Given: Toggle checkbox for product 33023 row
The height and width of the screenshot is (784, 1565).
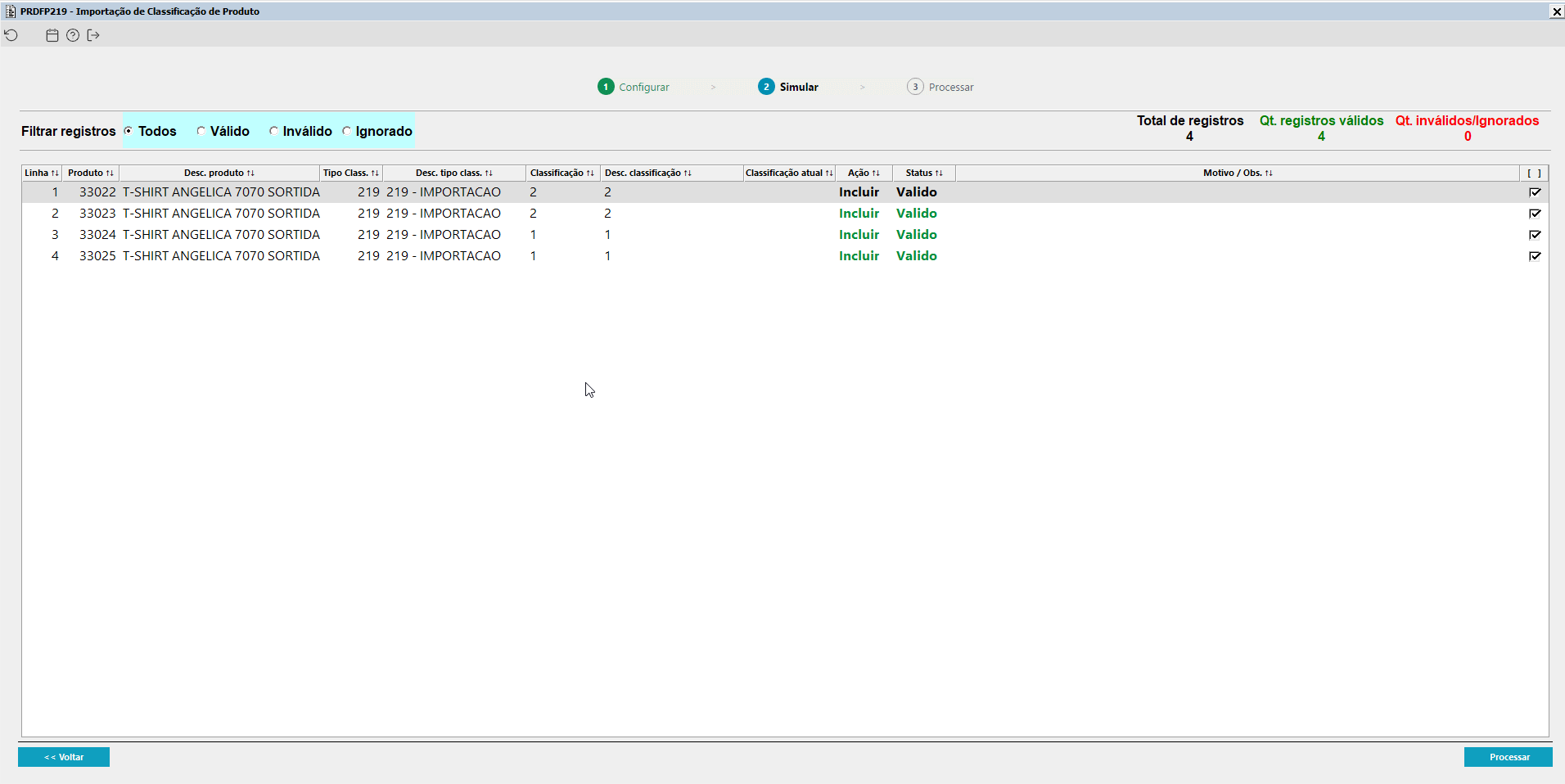Looking at the screenshot, I should coord(1535,214).
